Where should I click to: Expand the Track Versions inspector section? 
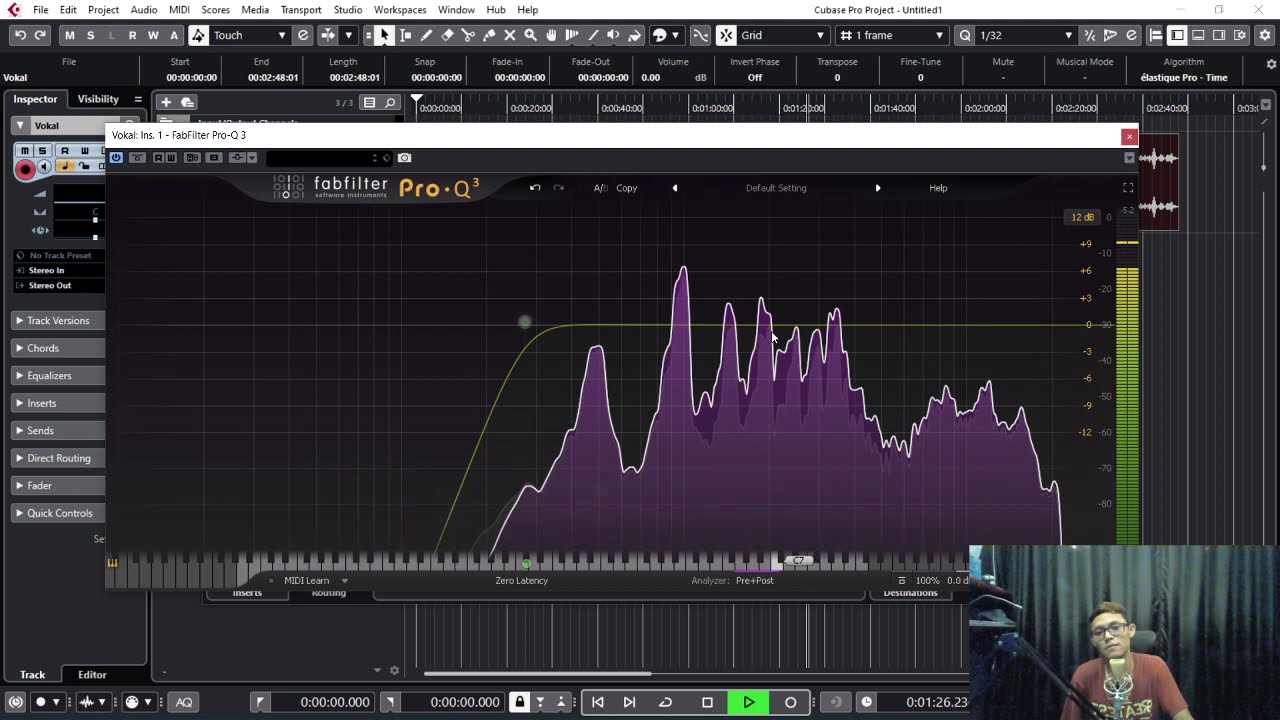(x=58, y=321)
